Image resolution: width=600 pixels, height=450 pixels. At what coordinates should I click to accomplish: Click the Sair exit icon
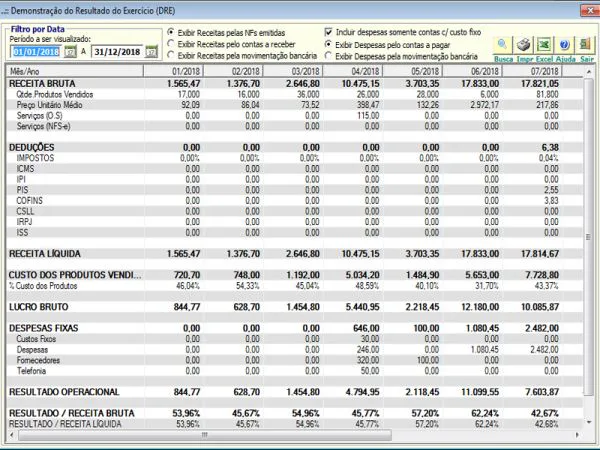point(585,46)
